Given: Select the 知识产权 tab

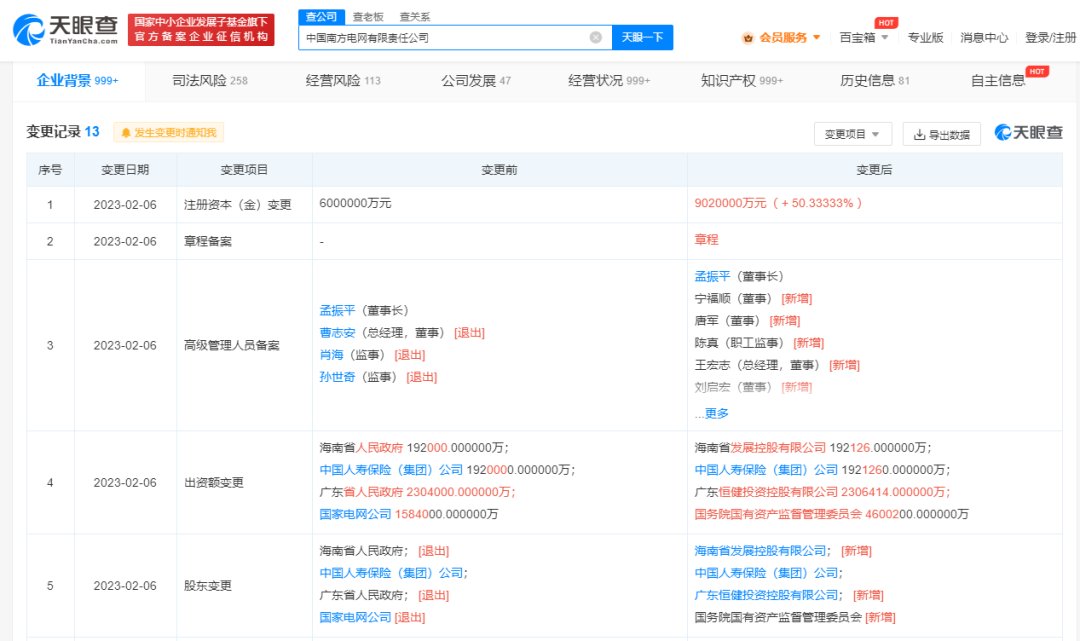Looking at the screenshot, I should pos(742,81).
